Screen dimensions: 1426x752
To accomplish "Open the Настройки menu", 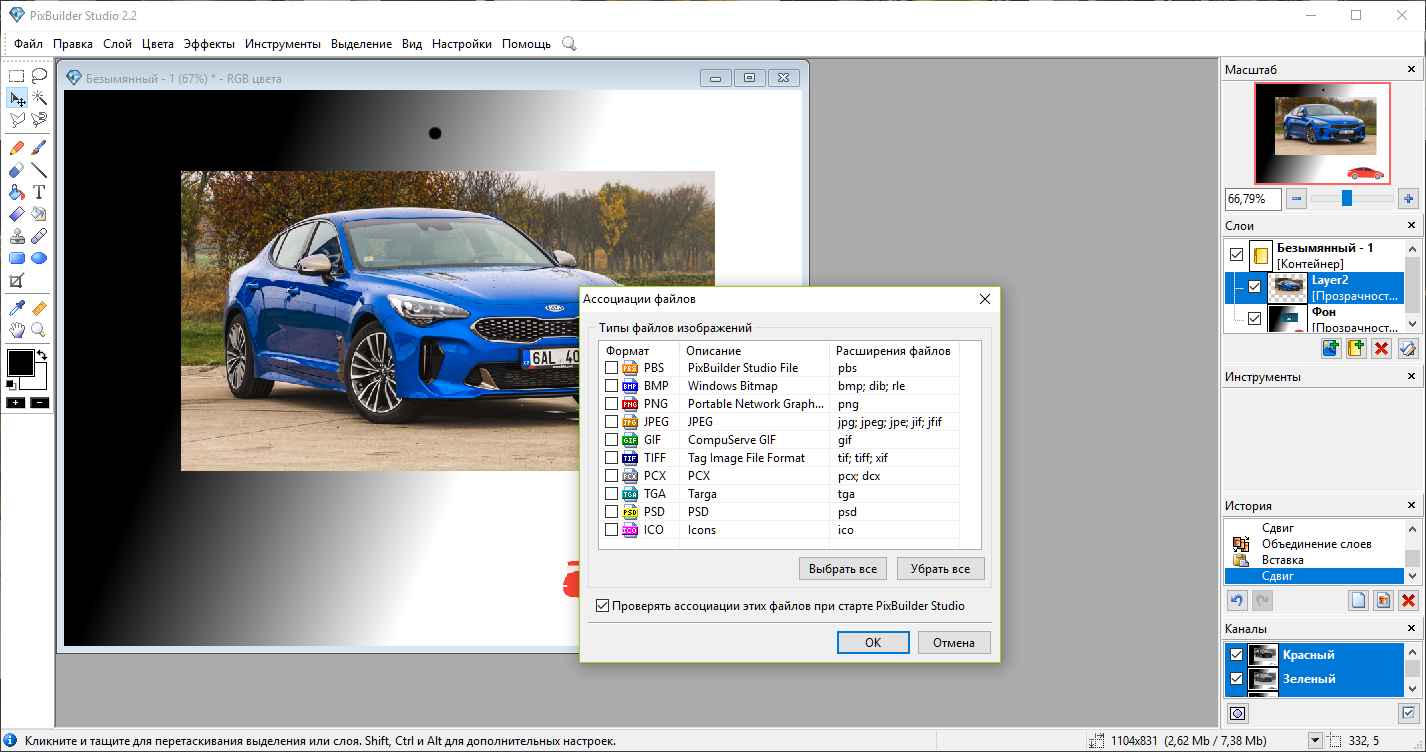I will [461, 44].
